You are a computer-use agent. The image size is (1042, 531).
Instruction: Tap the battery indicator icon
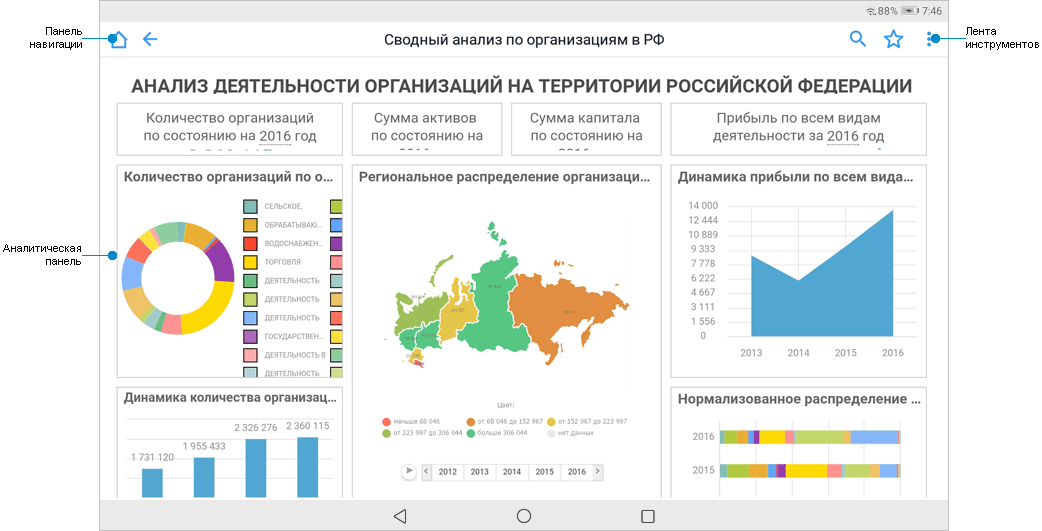click(x=910, y=11)
